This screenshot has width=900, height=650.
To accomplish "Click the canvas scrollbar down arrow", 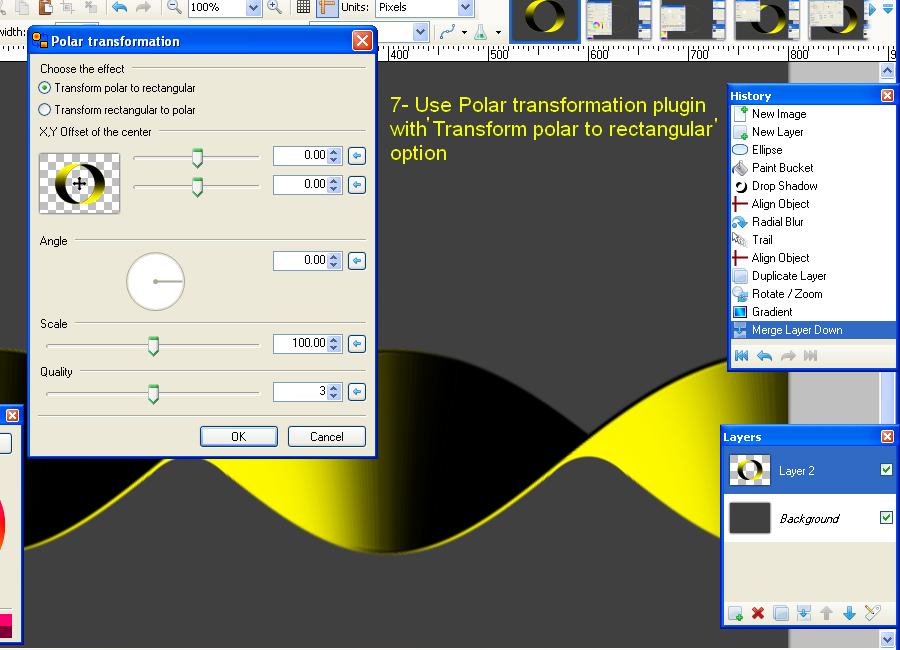I will [887, 639].
